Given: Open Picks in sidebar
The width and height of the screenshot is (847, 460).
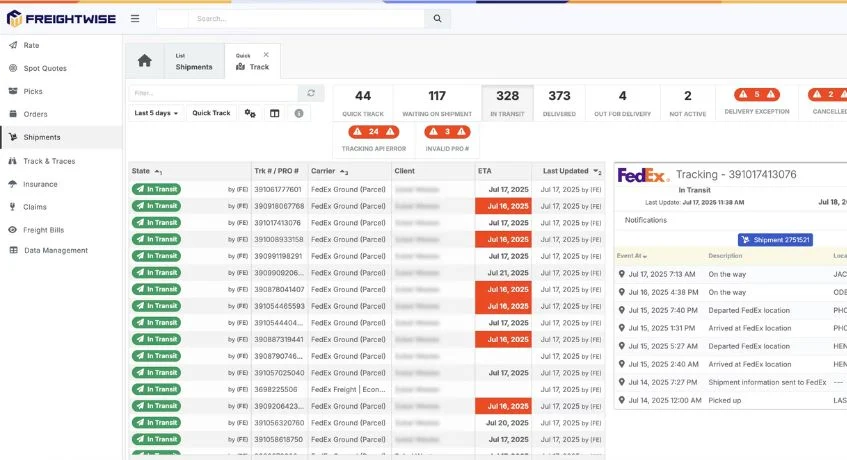Looking at the screenshot, I should point(33,91).
